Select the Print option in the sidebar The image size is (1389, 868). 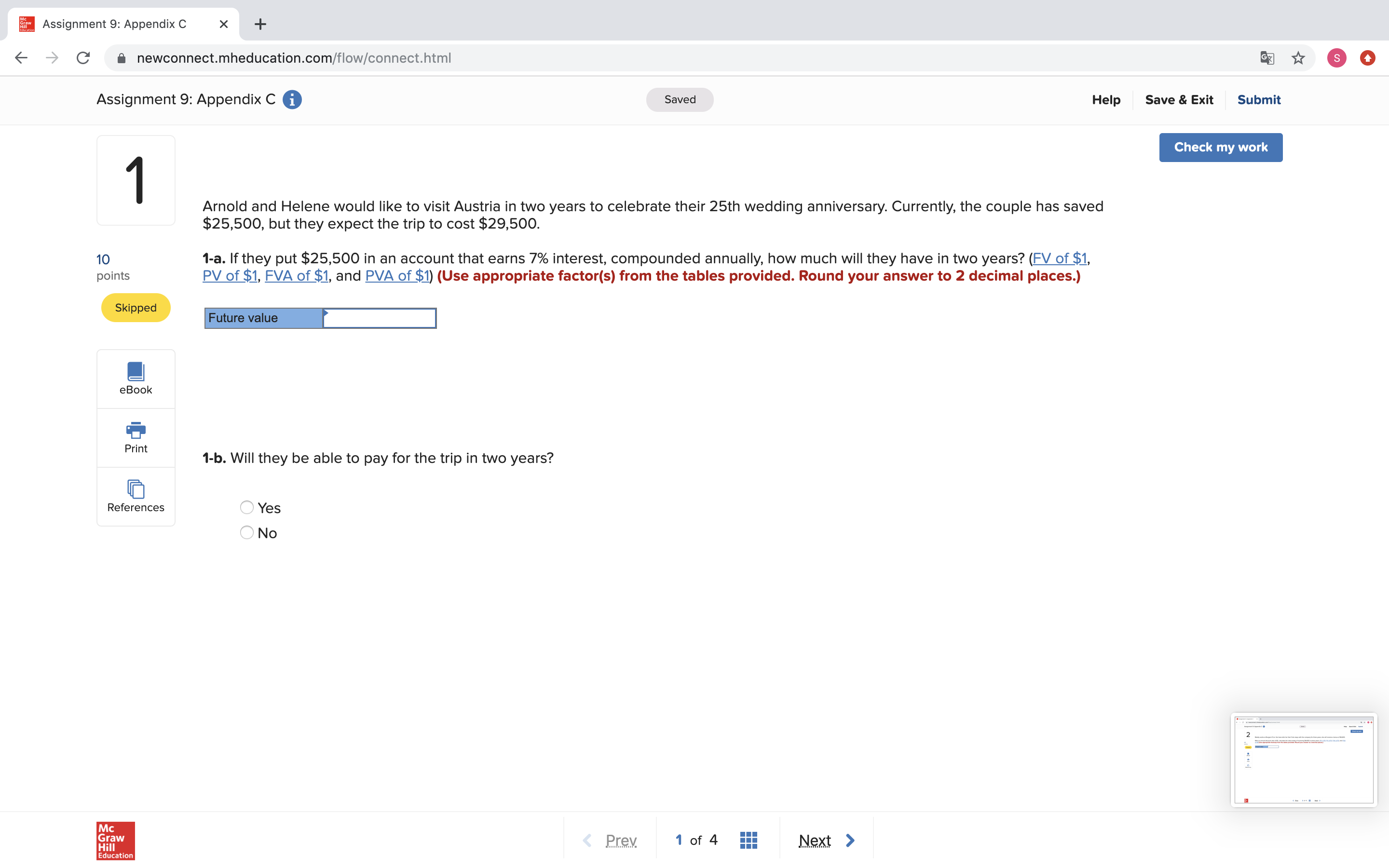[136, 437]
